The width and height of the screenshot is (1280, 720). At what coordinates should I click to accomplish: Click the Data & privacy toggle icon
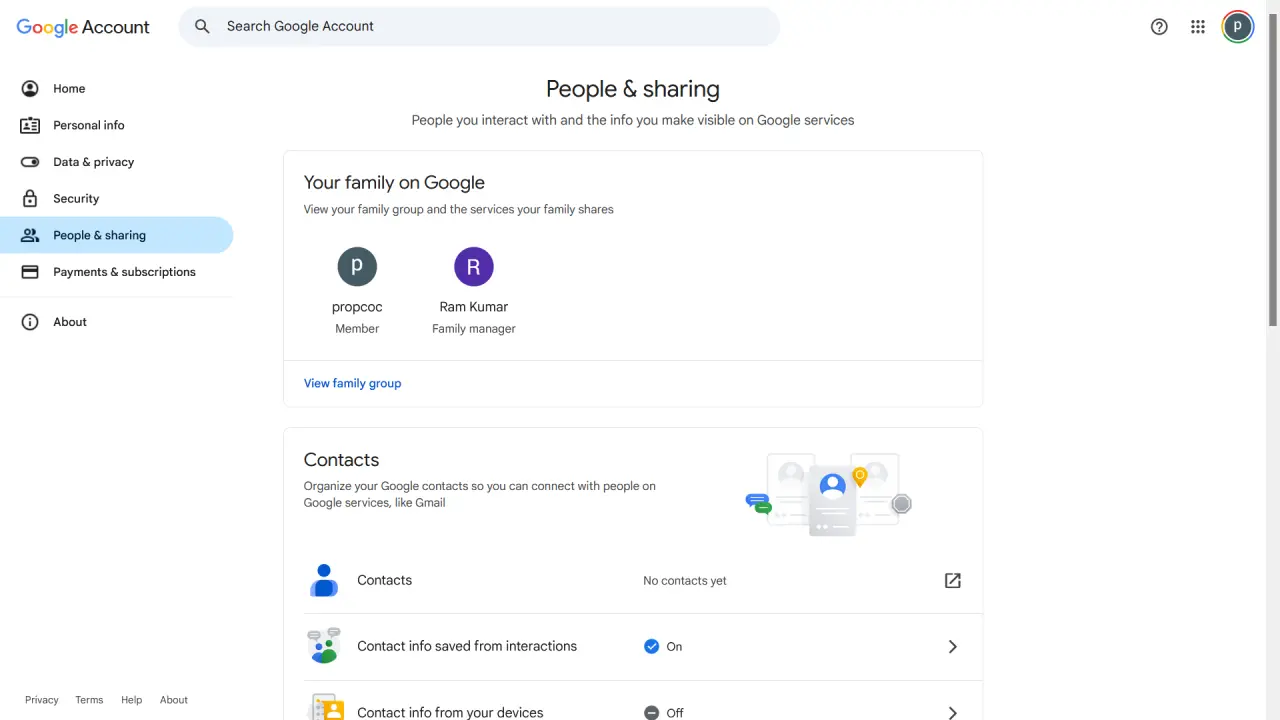click(x=30, y=162)
